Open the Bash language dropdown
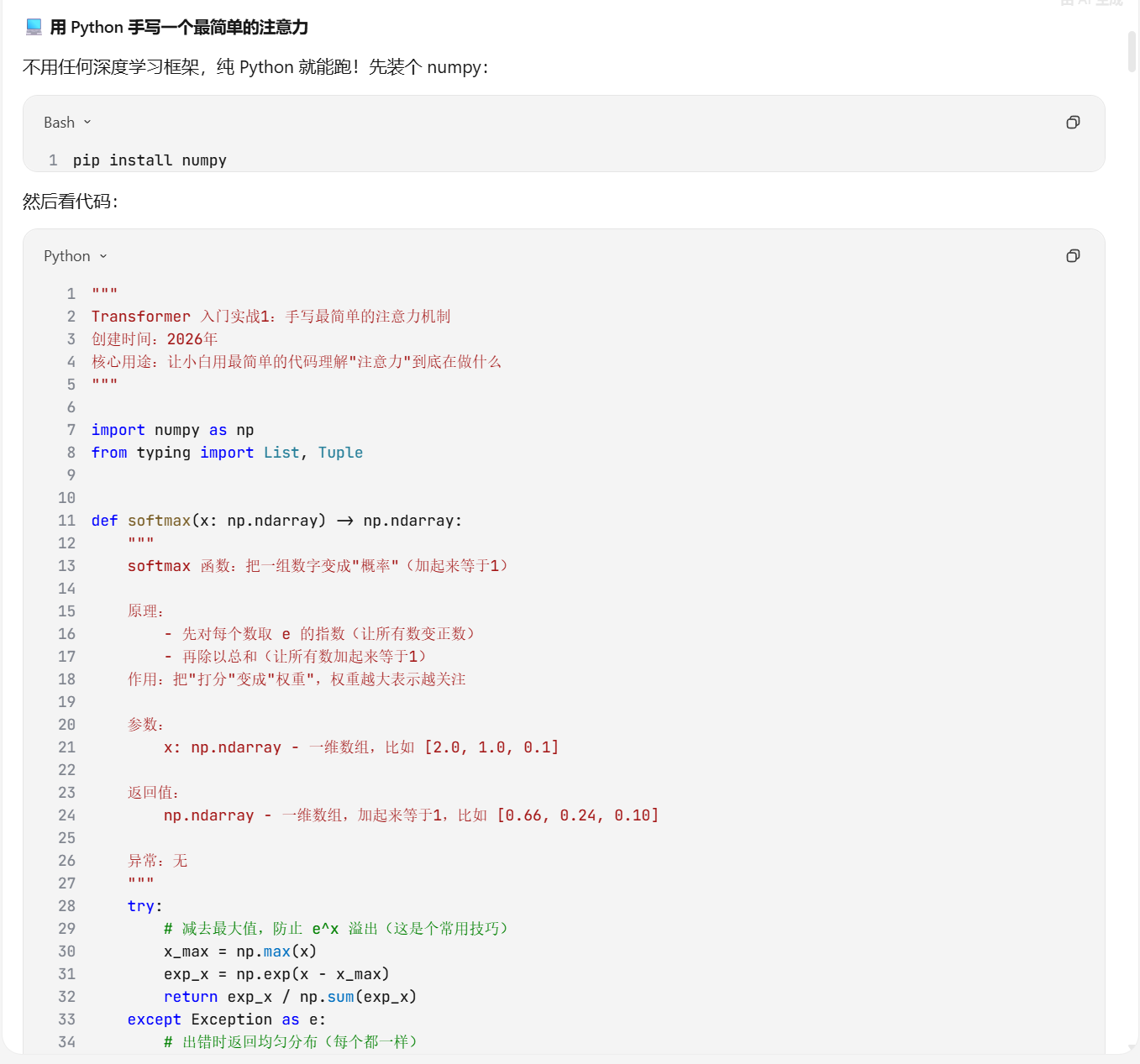This screenshot has width=1140, height=1064. 67,123
